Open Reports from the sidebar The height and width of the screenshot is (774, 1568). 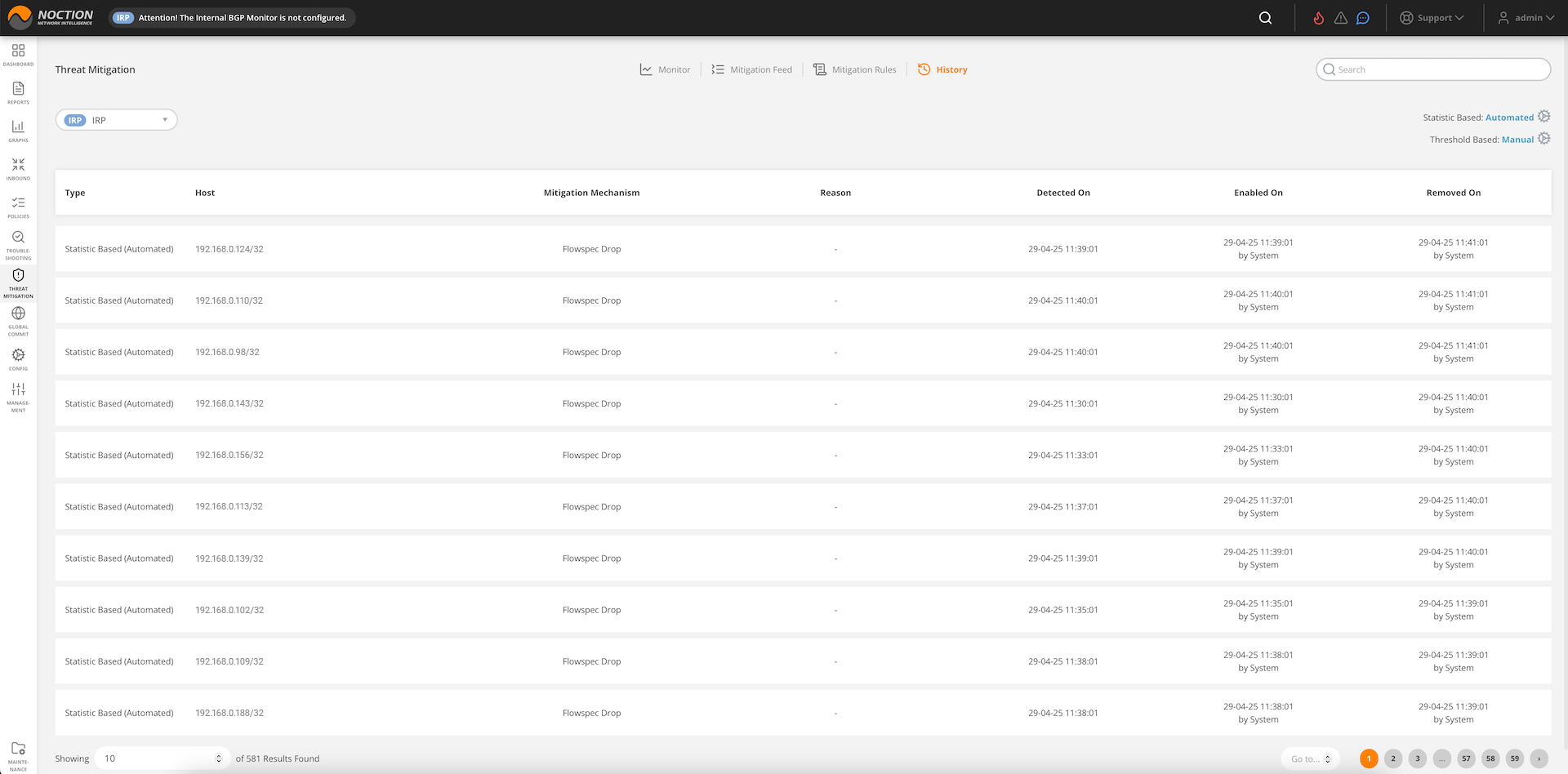coord(18,92)
